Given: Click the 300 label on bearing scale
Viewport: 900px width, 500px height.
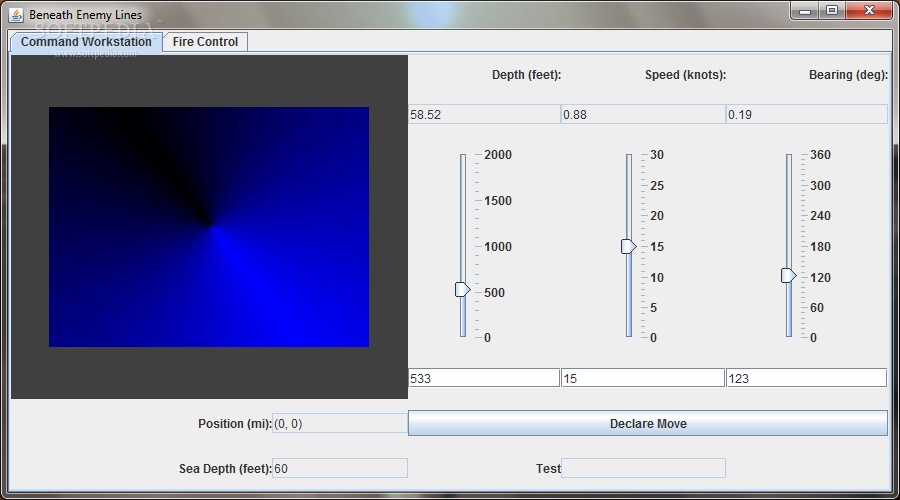Looking at the screenshot, I should tap(820, 185).
